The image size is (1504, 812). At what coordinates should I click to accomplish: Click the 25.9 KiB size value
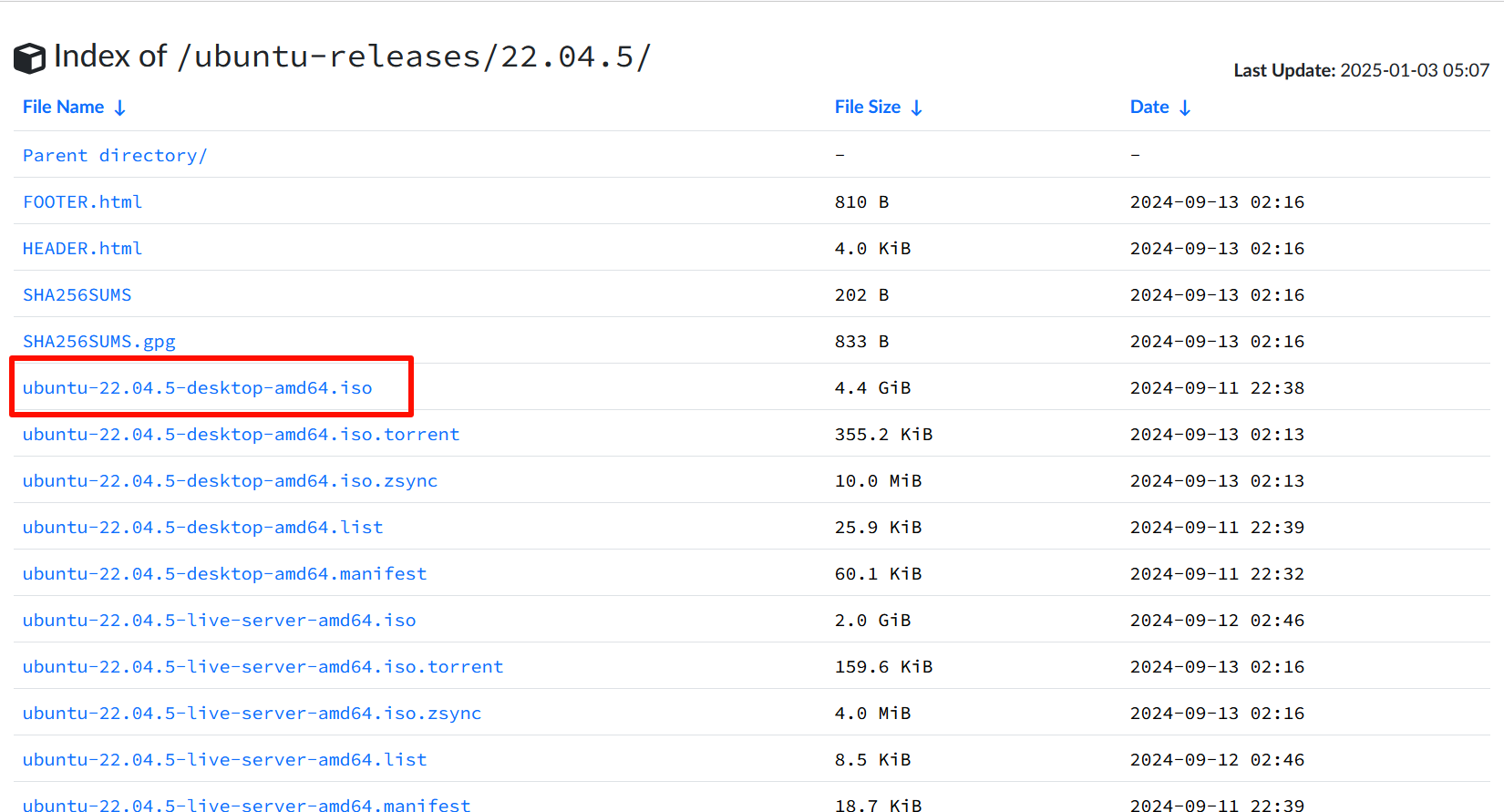click(879, 527)
